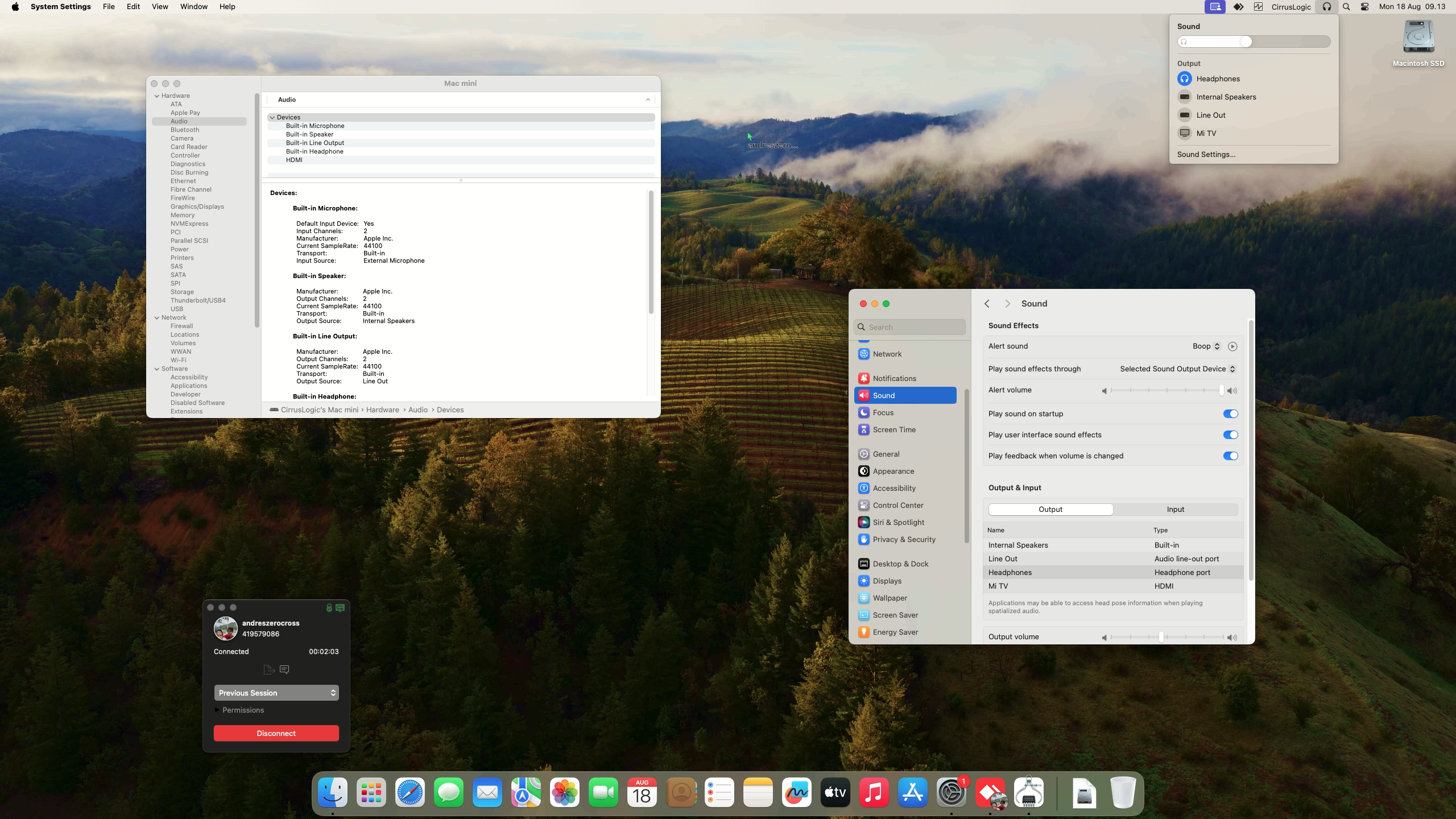Play the Boop alert sound preview

click(x=1232, y=346)
